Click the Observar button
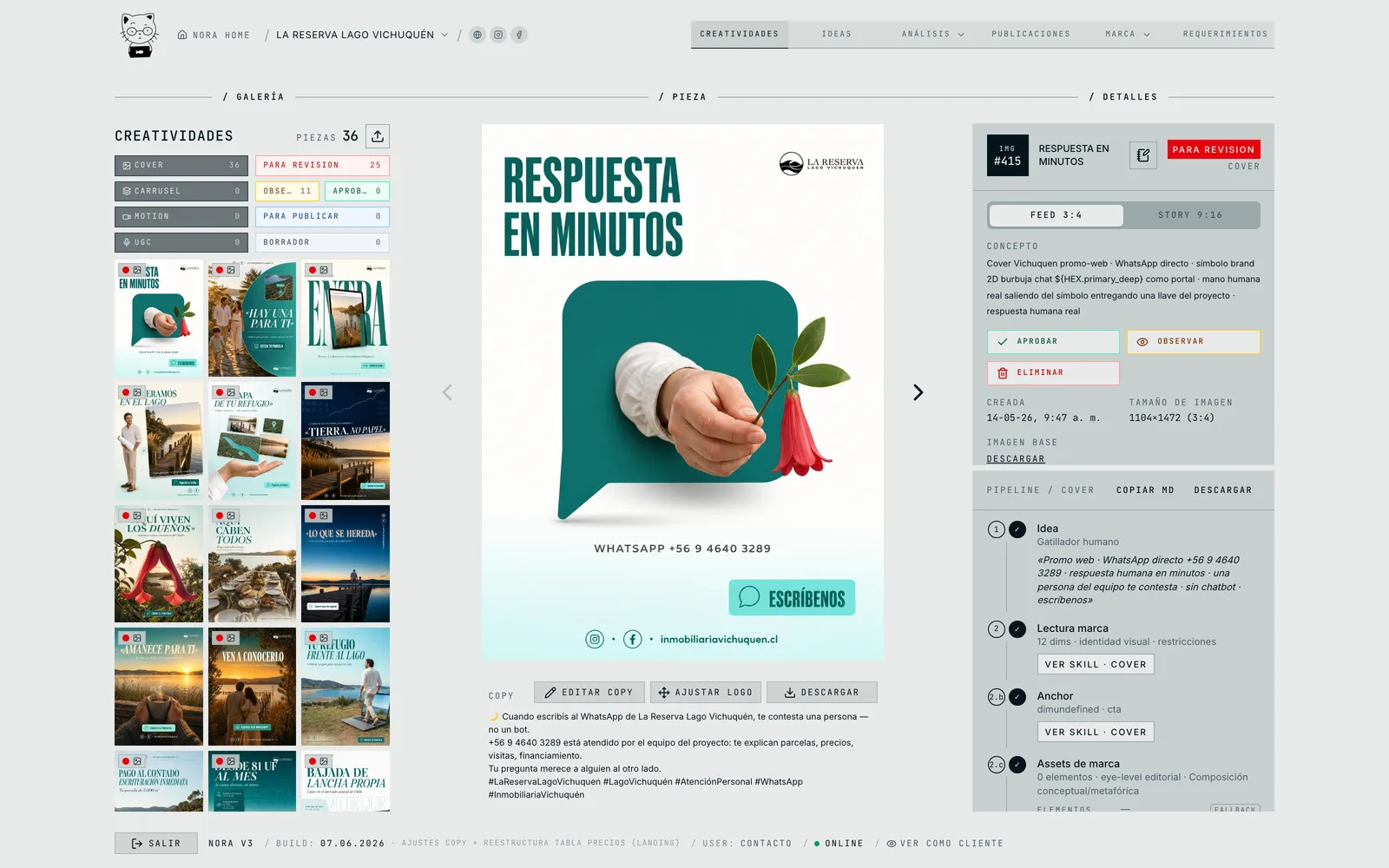The height and width of the screenshot is (868, 1389). (x=1193, y=342)
